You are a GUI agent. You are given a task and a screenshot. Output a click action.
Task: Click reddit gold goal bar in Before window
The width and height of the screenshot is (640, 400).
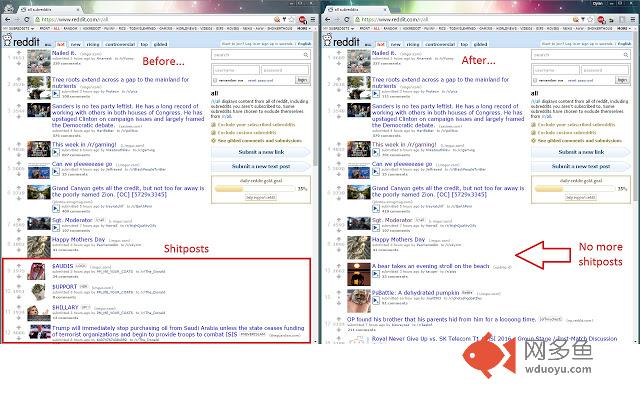(254, 189)
